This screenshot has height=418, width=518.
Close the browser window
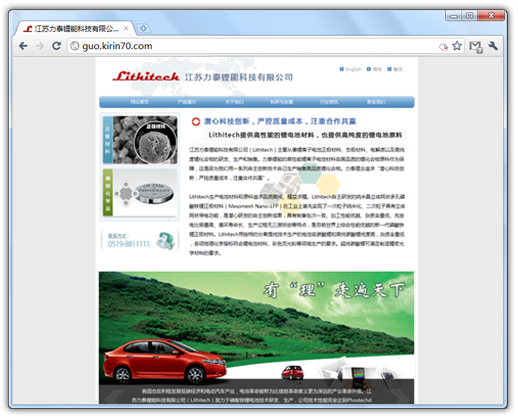[x=491, y=16]
